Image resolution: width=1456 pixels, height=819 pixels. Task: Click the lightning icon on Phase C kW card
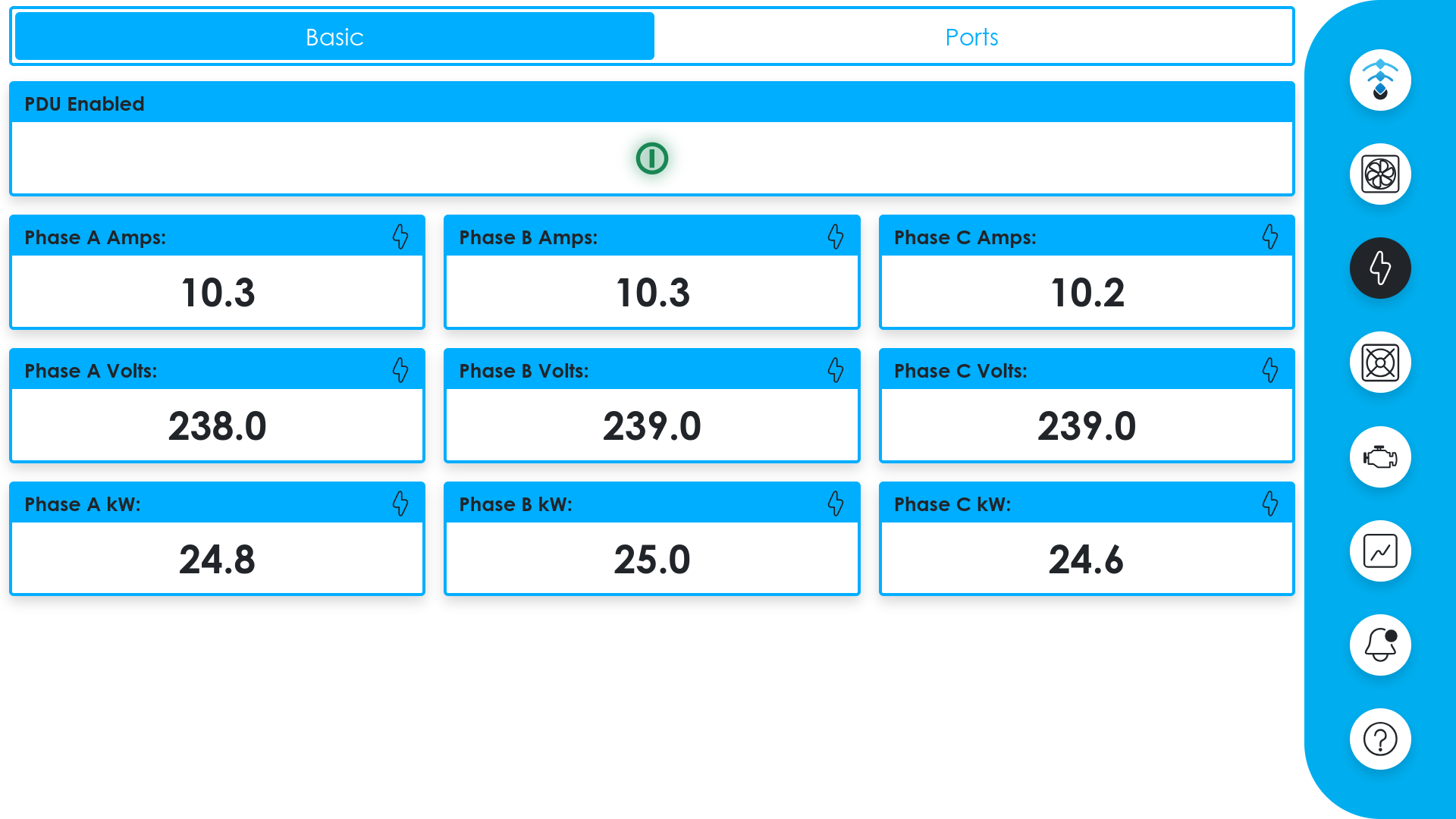[1270, 503]
